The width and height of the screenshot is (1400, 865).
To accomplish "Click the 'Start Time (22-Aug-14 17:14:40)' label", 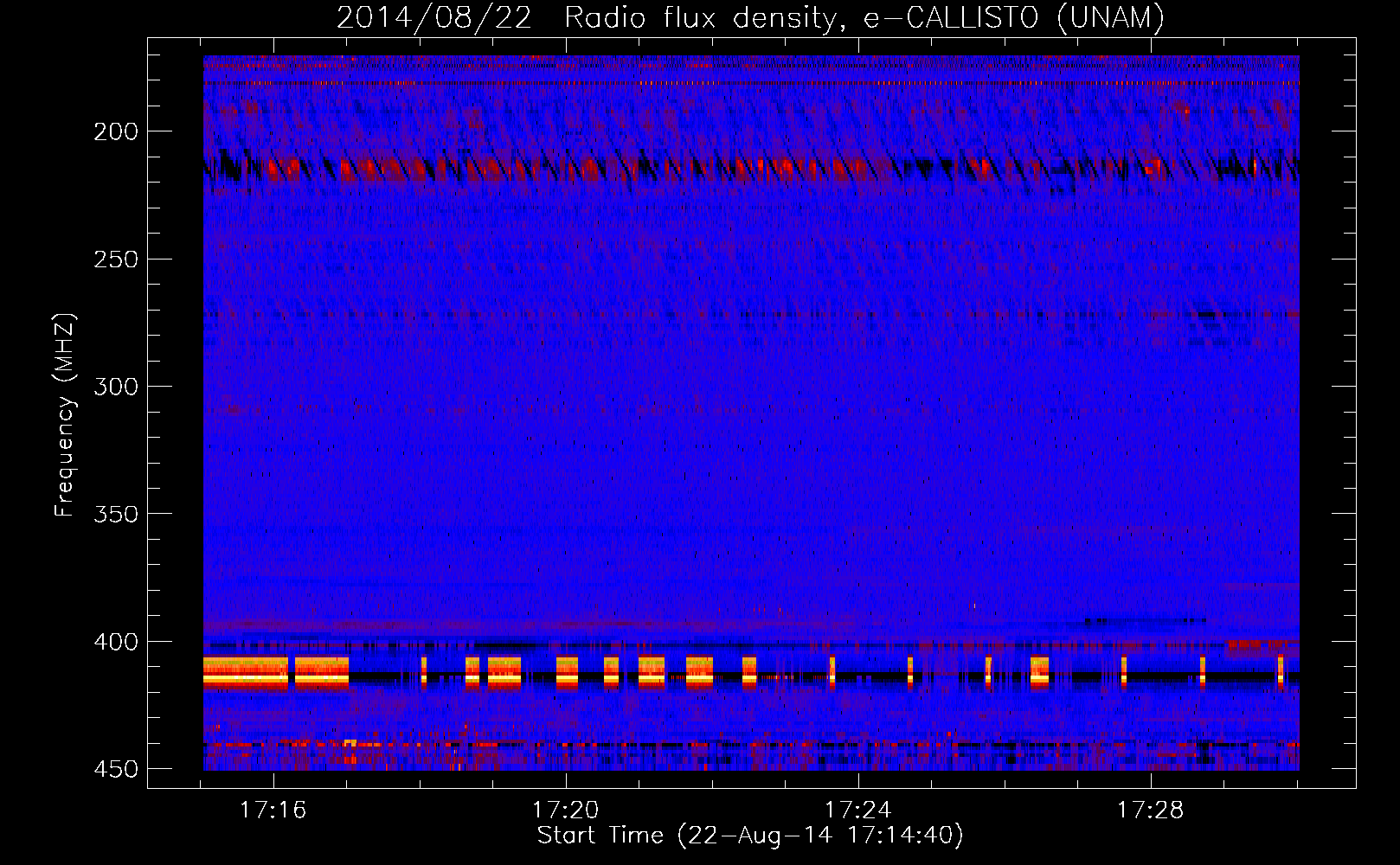I will tap(750, 836).
